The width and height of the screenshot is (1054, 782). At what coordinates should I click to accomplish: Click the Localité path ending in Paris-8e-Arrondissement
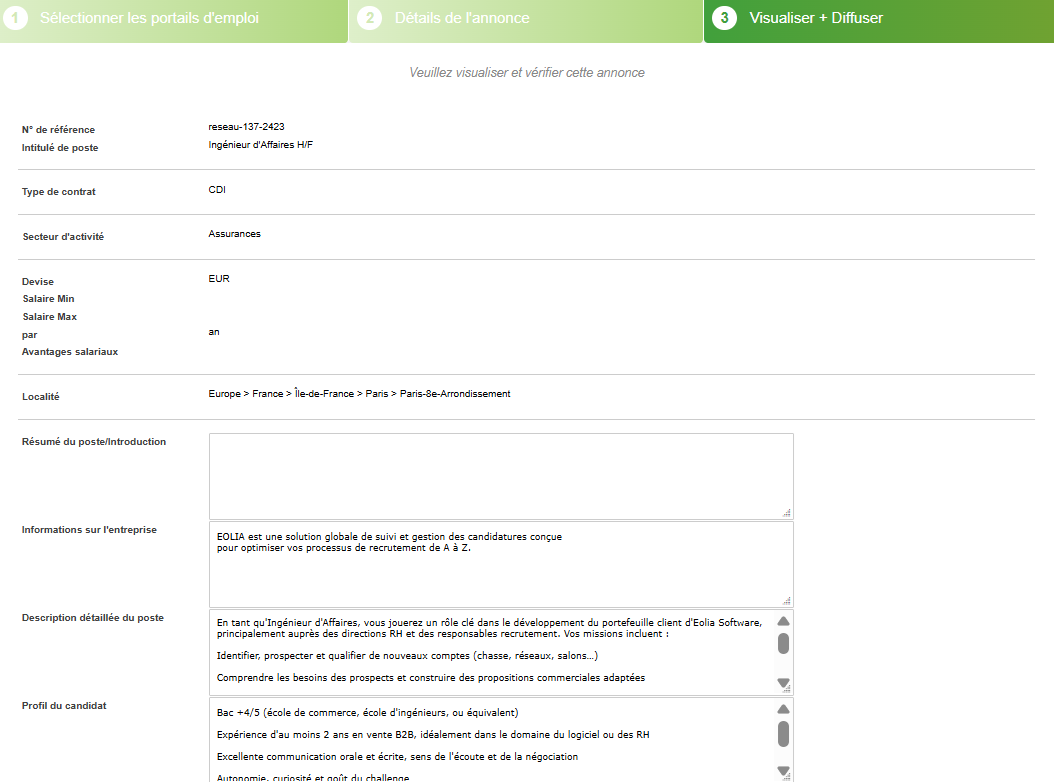click(359, 394)
